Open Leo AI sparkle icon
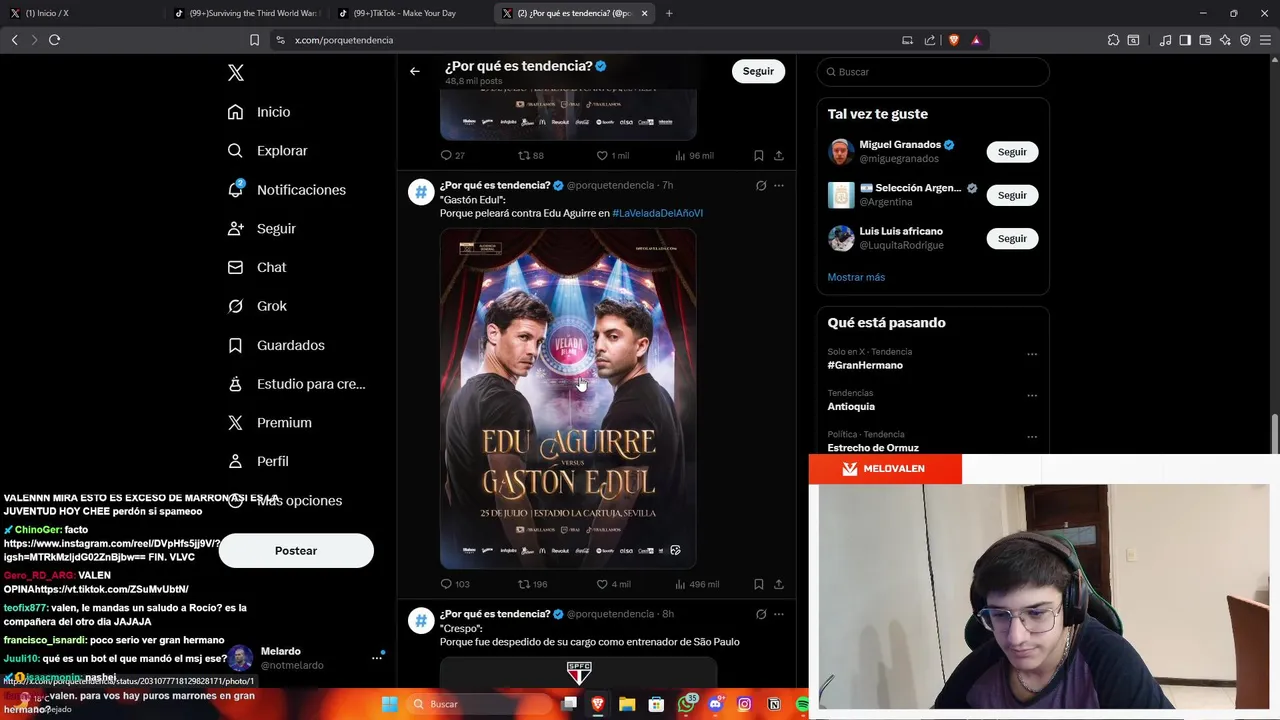This screenshot has width=1280, height=720. point(1225,40)
